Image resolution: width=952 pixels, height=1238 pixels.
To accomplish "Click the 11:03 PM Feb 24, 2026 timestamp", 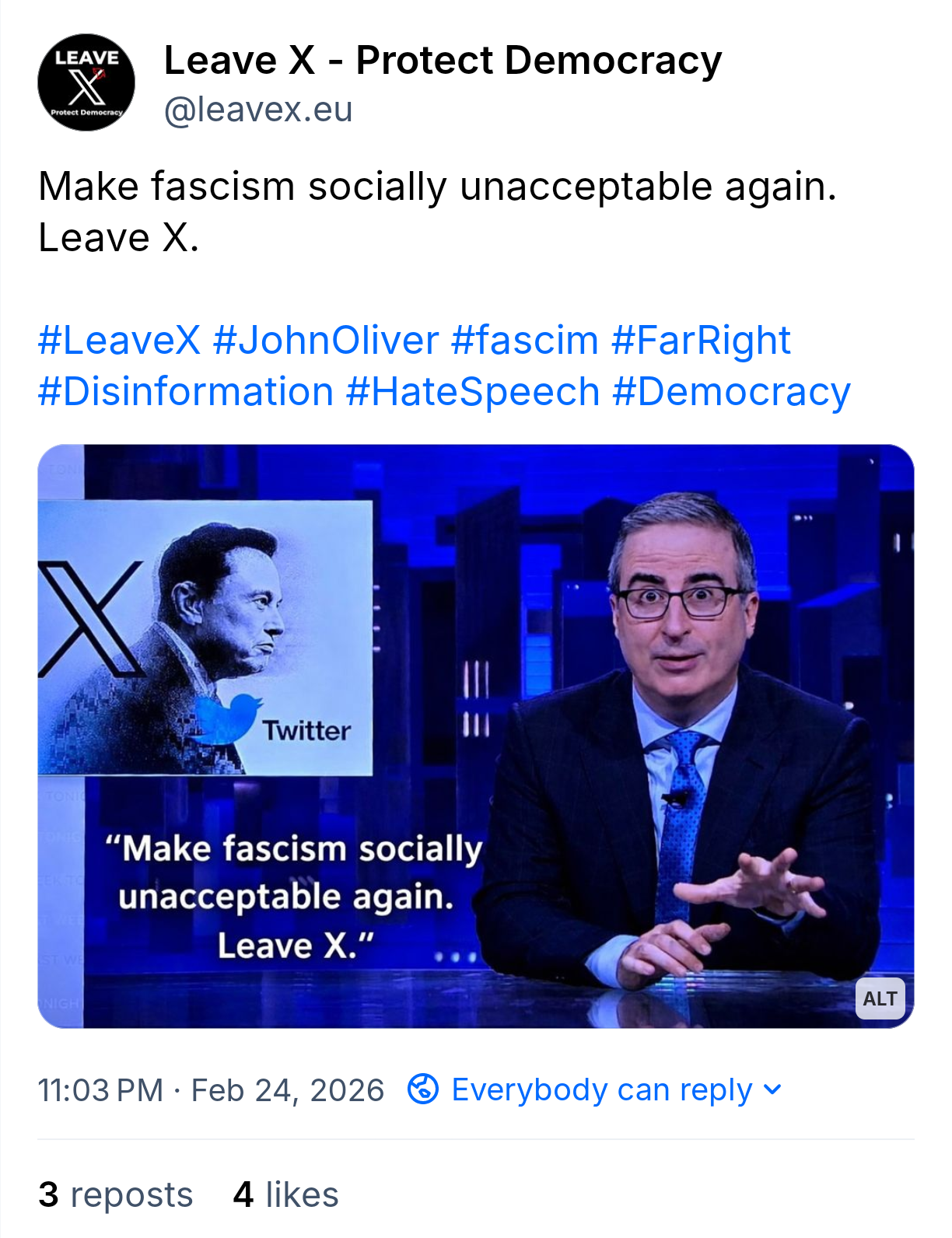I will (211, 1089).
